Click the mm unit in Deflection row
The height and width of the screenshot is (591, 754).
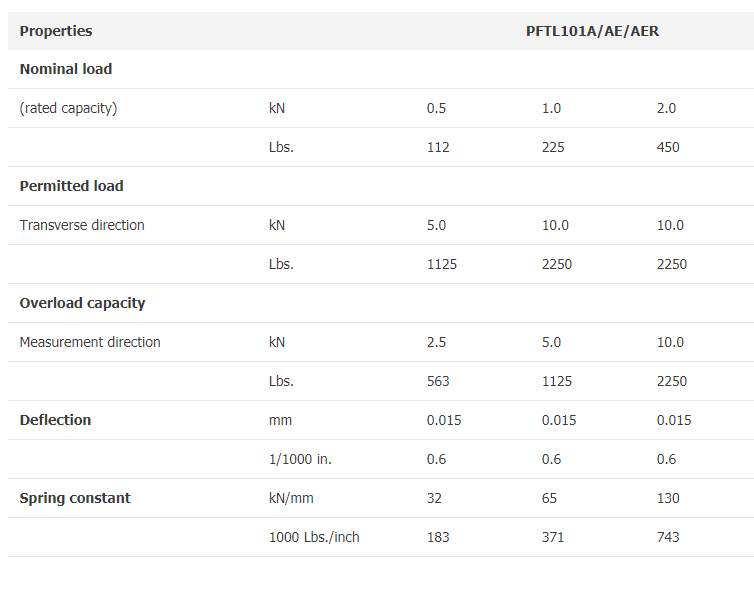pos(280,420)
